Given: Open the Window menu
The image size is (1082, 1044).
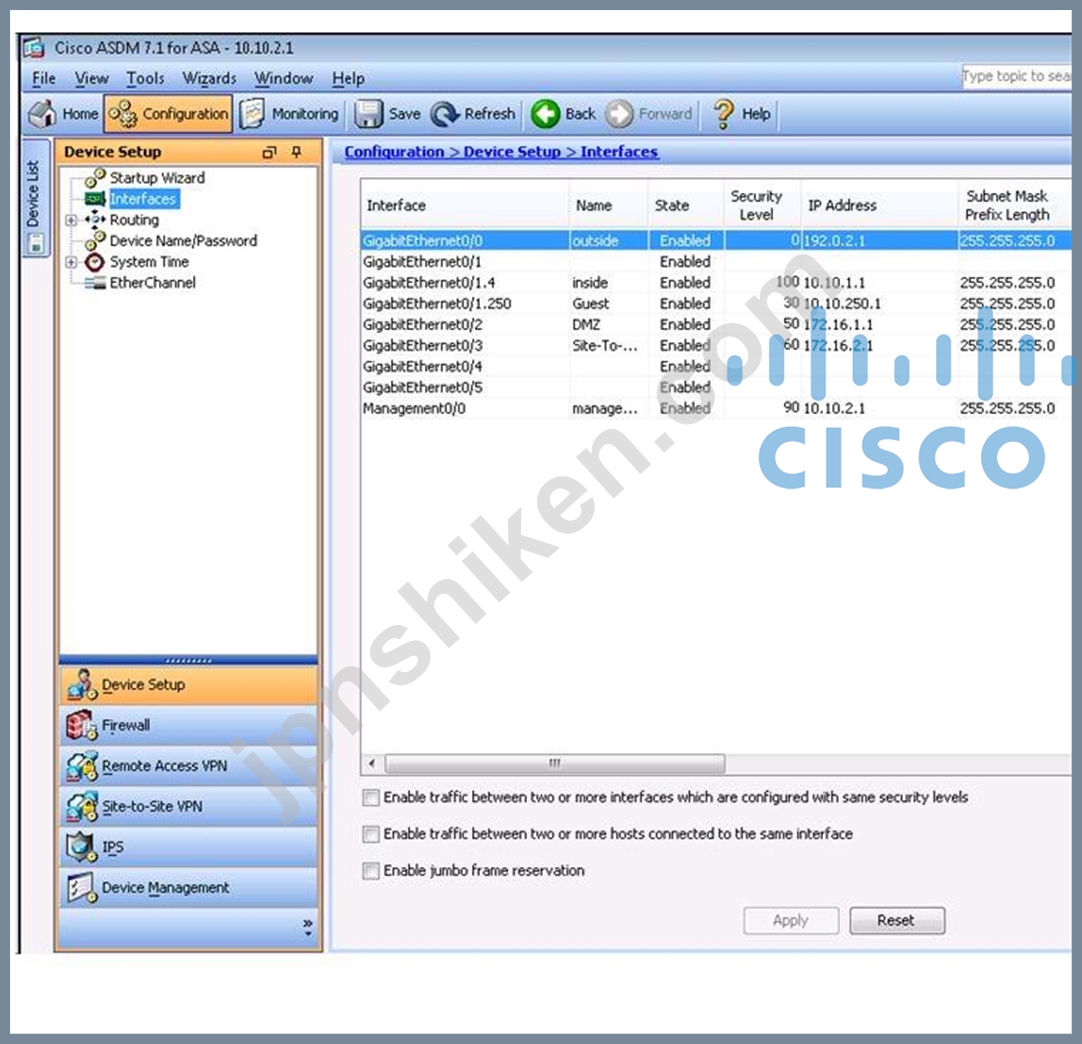Looking at the screenshot, I should coord(284,79).
